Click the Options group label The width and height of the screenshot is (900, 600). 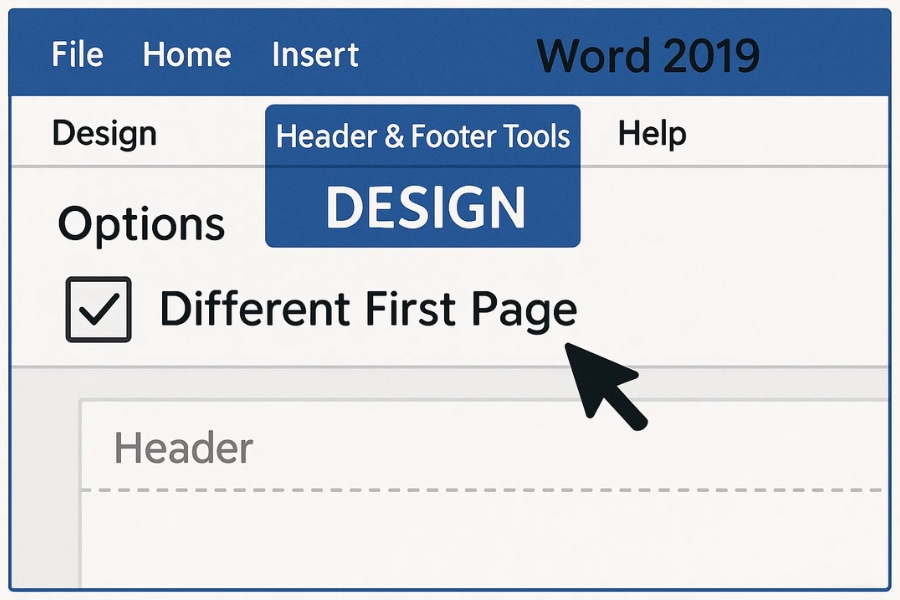(140, 222)
